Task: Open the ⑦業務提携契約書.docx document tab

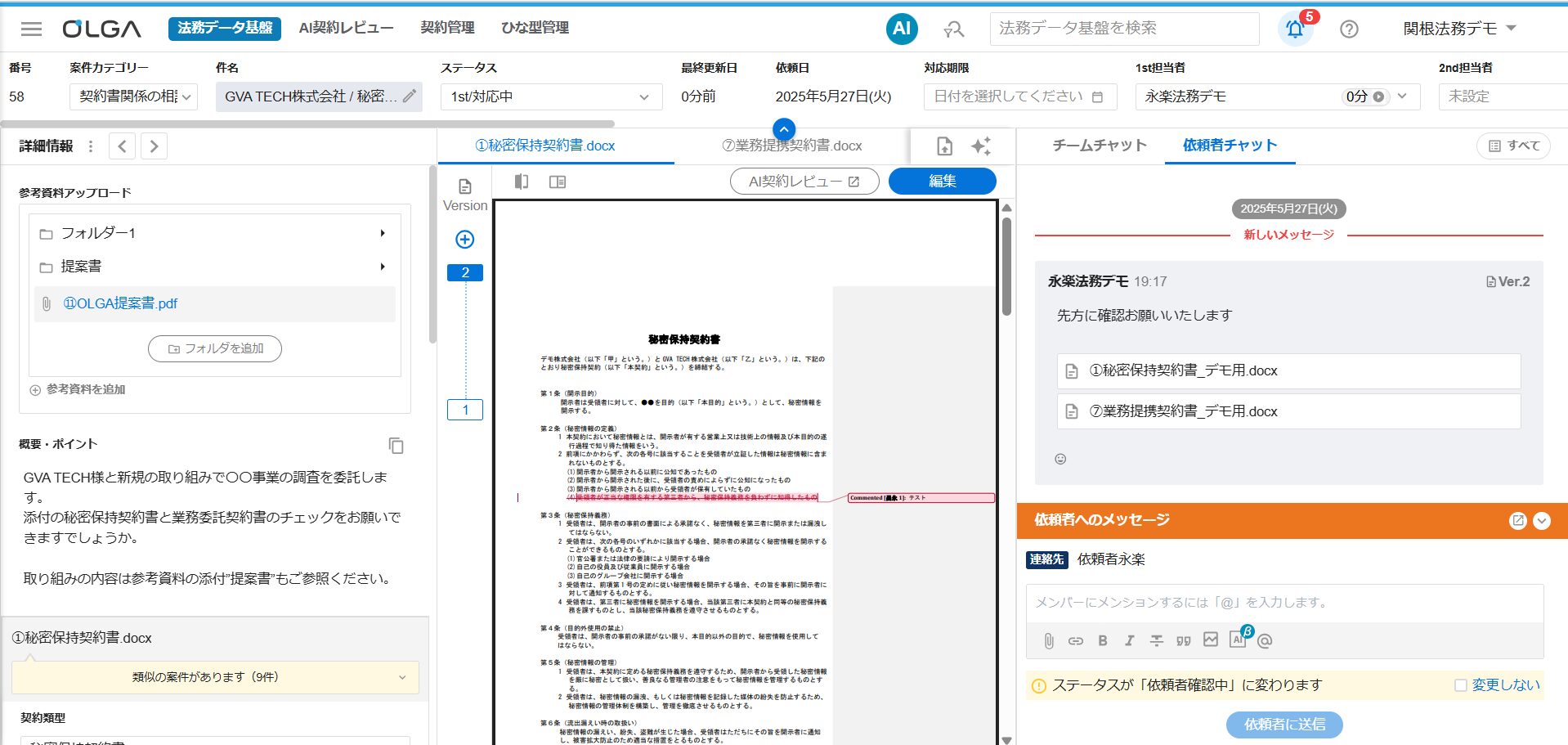Action: pos(791,146)
